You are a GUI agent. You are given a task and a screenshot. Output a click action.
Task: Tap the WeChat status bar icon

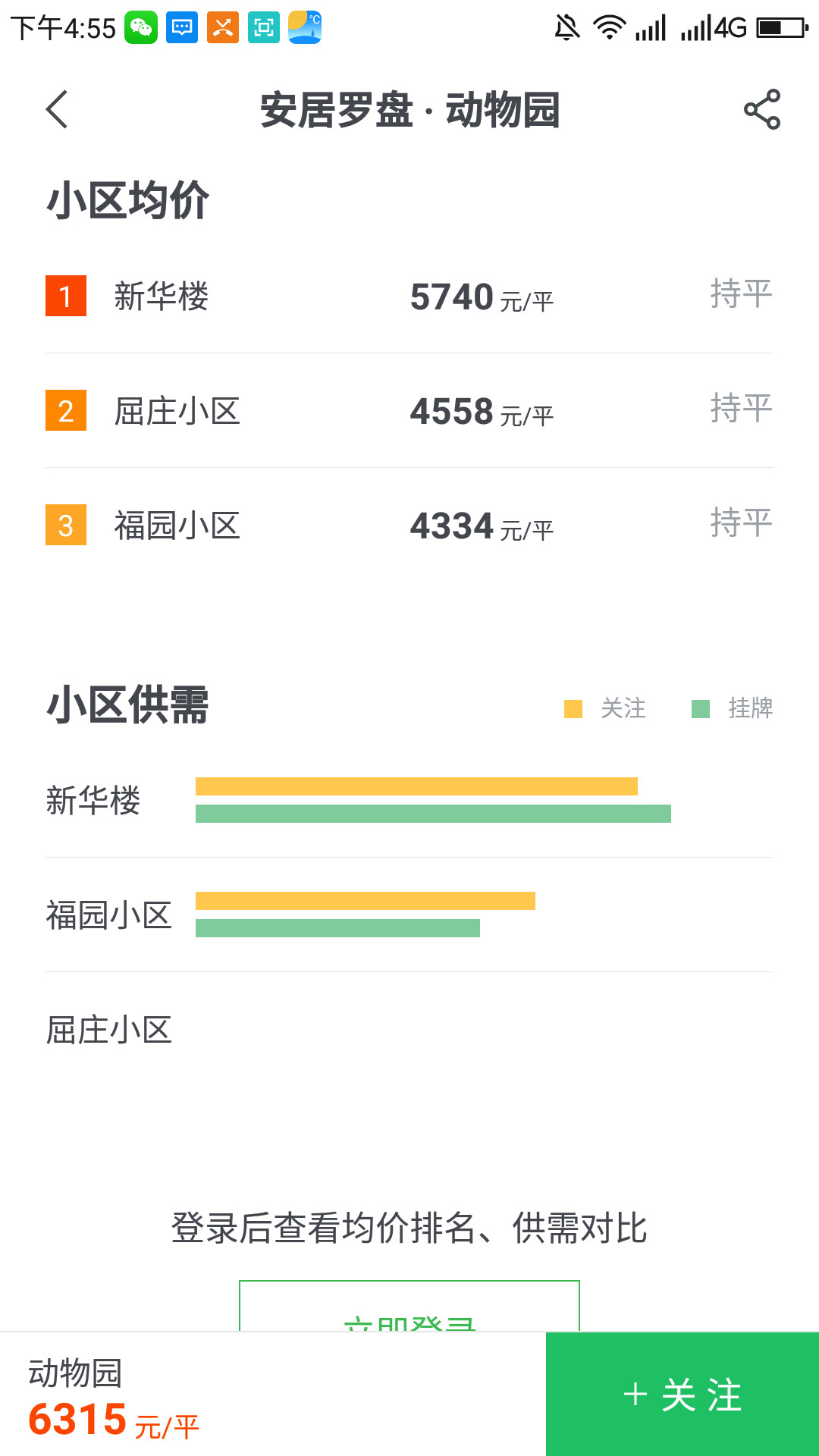141,28
